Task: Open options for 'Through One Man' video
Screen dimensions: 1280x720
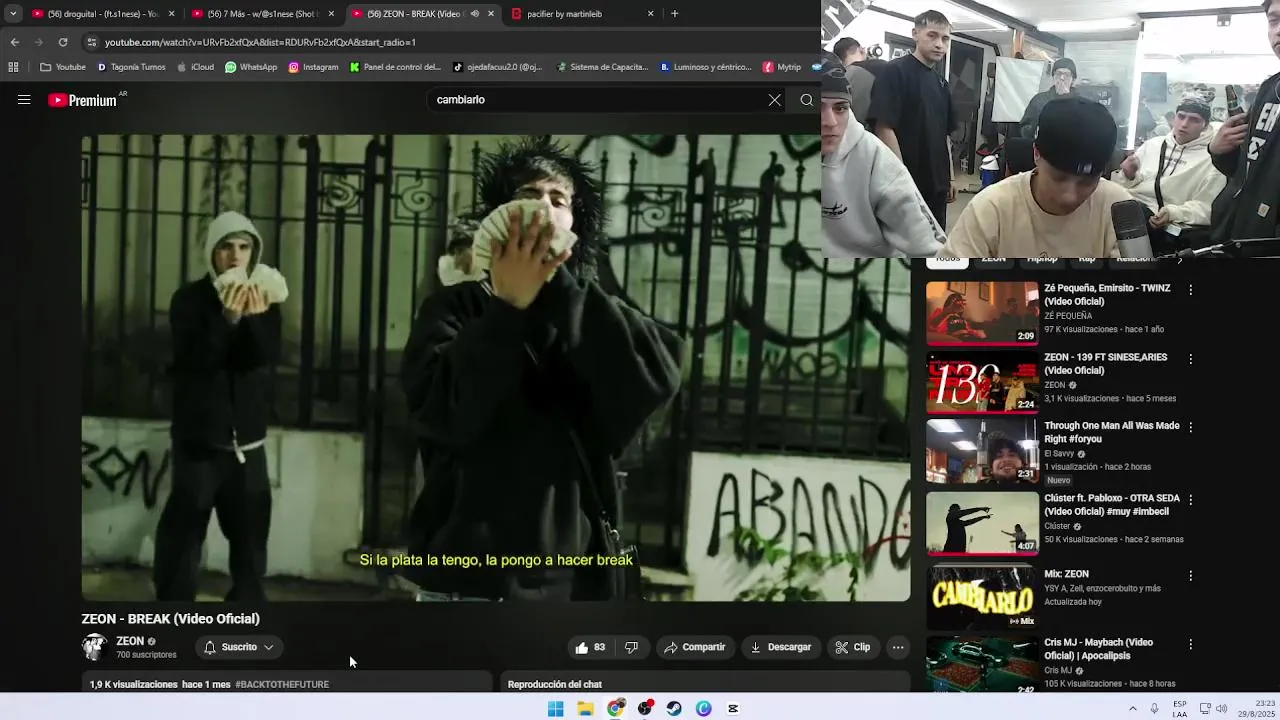Action: tap(1190, 427)
